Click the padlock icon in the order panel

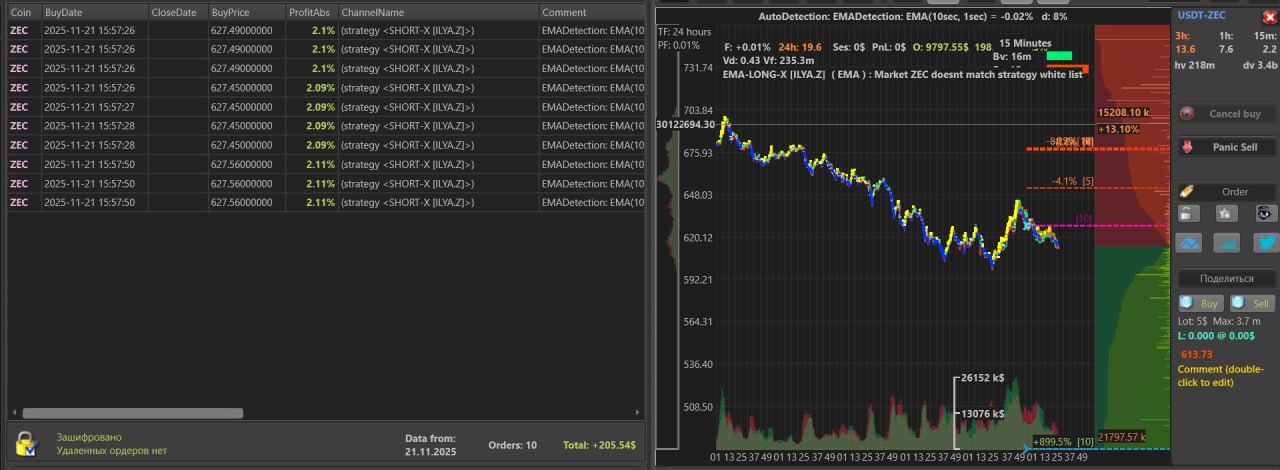coord(1187,213)
